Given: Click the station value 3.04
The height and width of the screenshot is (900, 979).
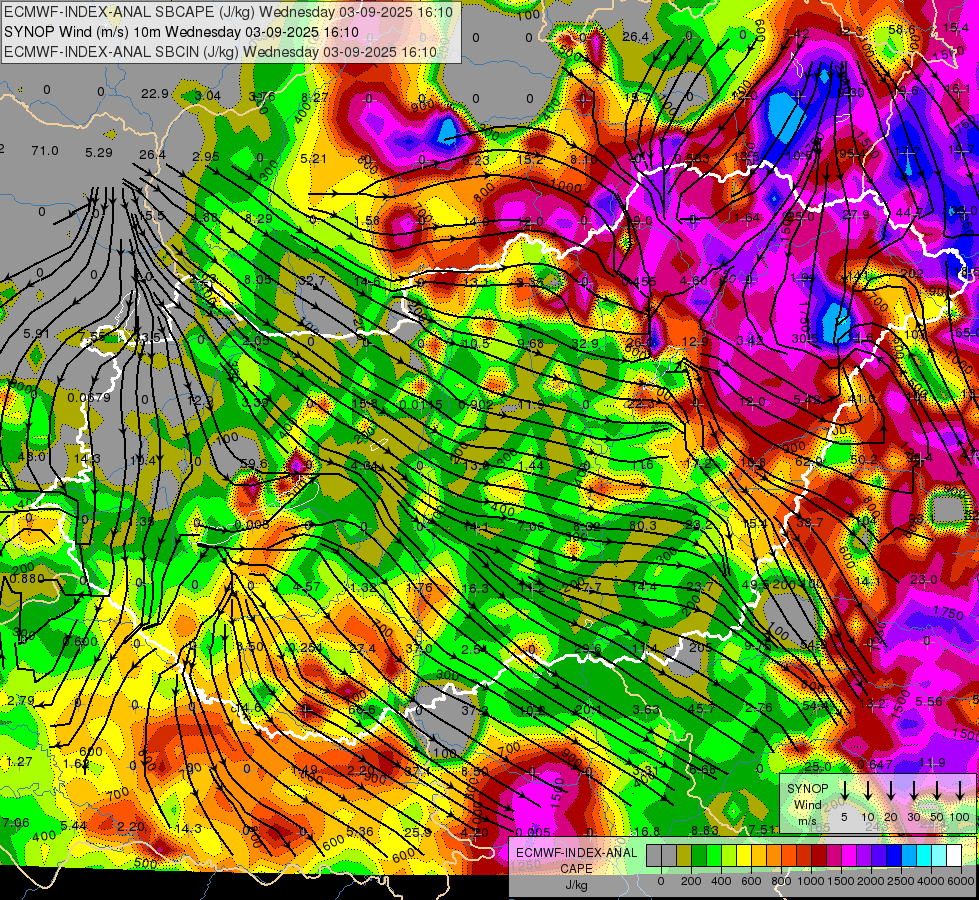Looking at the screenshot, I should coord(208,96).
